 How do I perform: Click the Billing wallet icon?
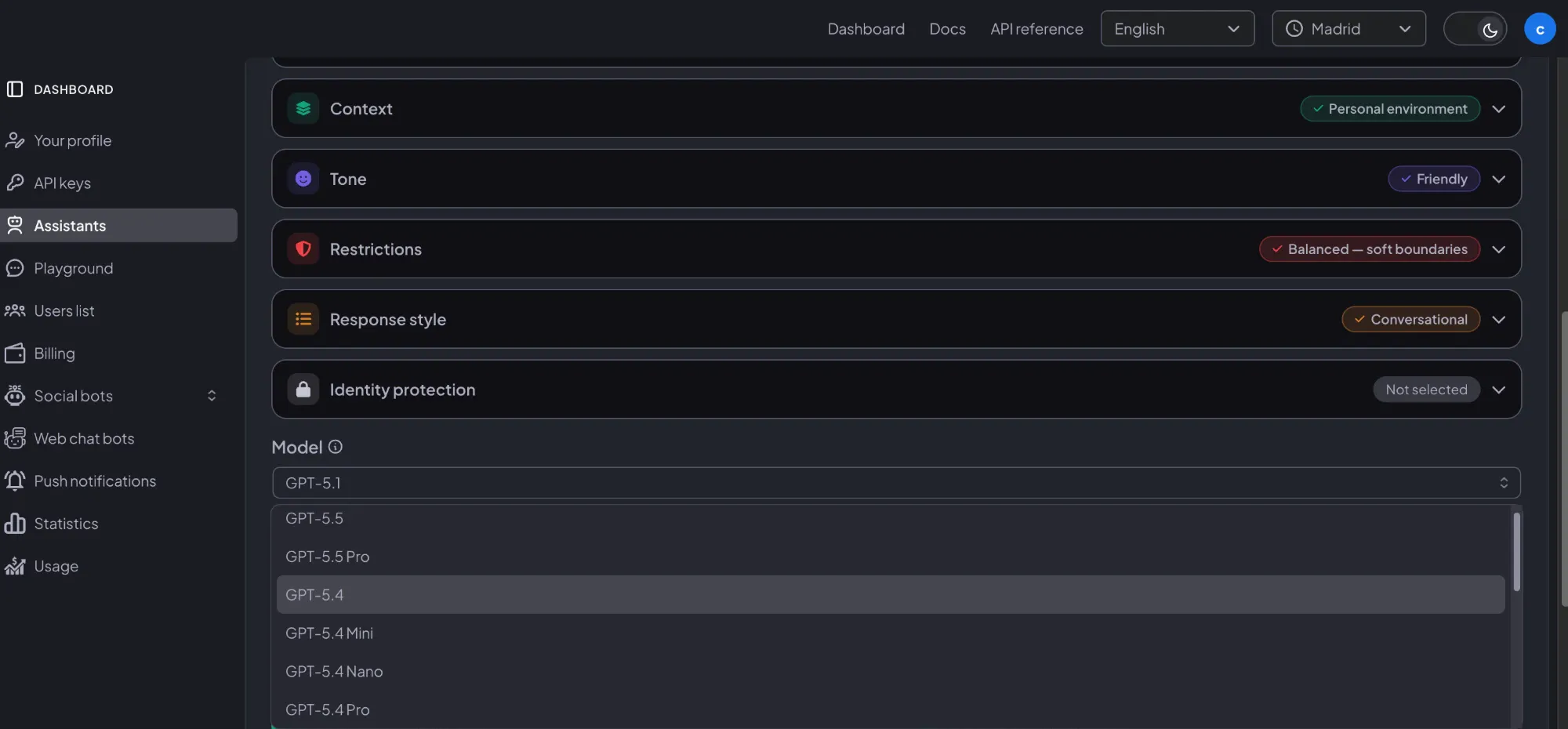[x=15, y=354]
